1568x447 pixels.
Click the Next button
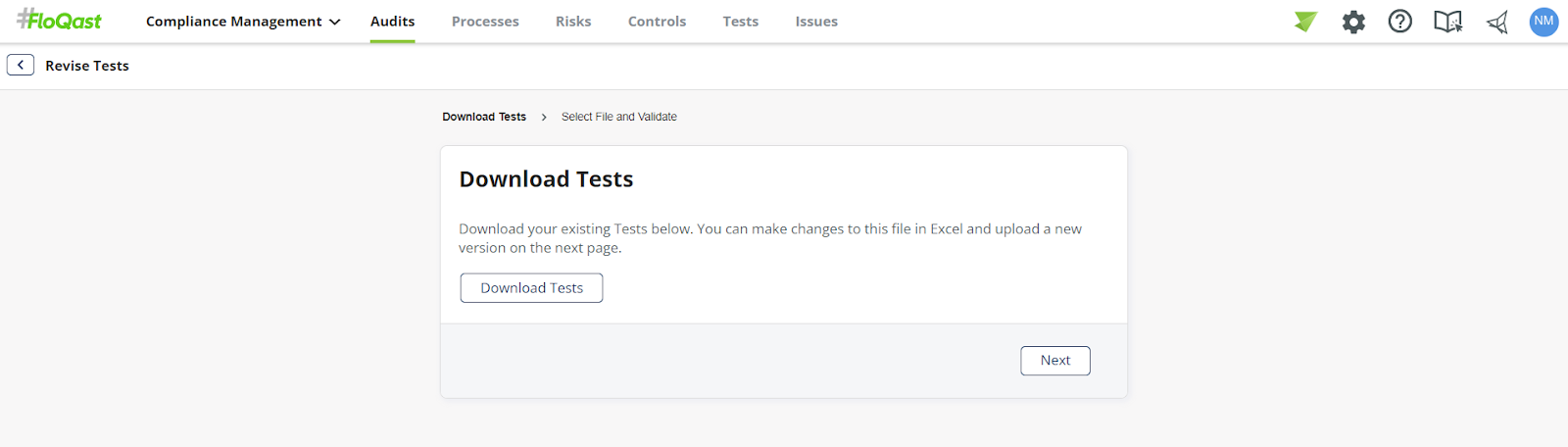coord(1054,361)
